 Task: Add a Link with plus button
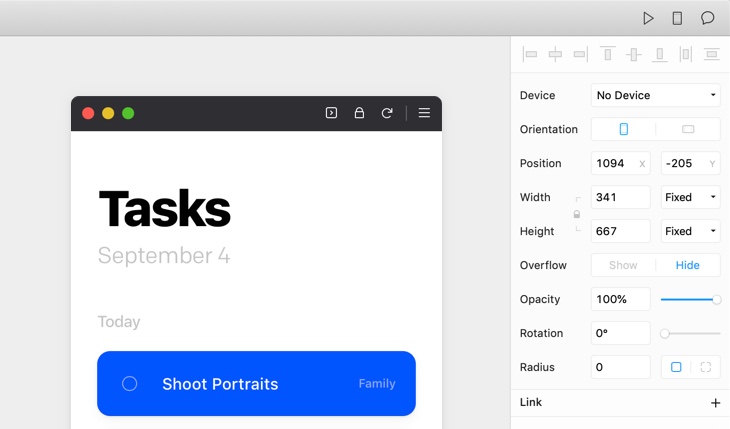(x=715, y=403)
